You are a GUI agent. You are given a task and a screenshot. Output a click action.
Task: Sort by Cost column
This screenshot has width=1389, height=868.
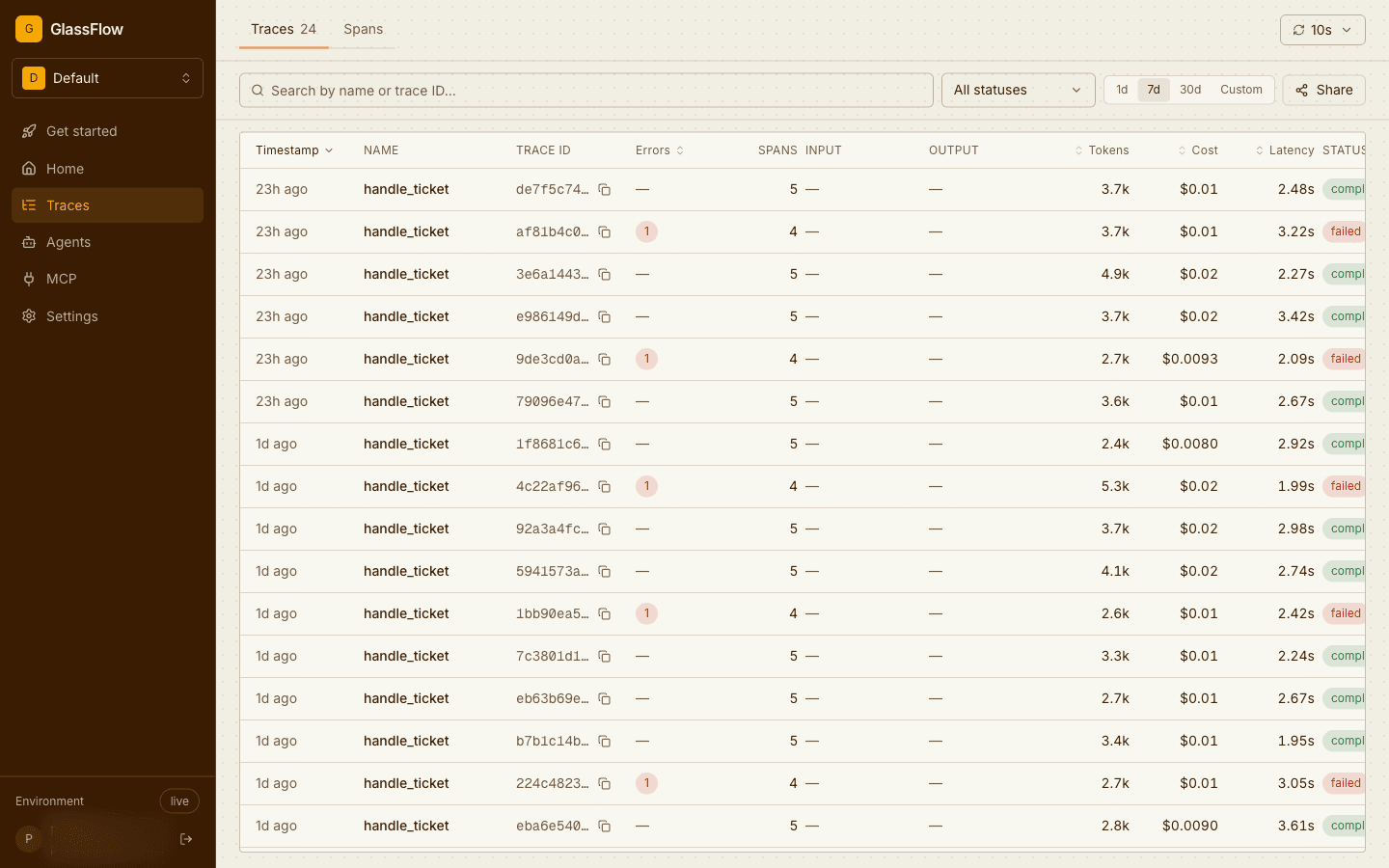pyautogui.click(x=1197, y=150)
